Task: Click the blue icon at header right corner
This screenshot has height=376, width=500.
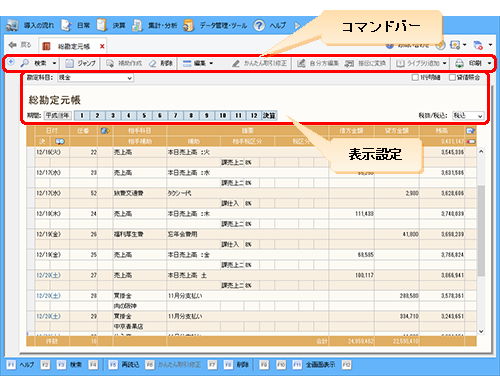Action: click(470, 131)
